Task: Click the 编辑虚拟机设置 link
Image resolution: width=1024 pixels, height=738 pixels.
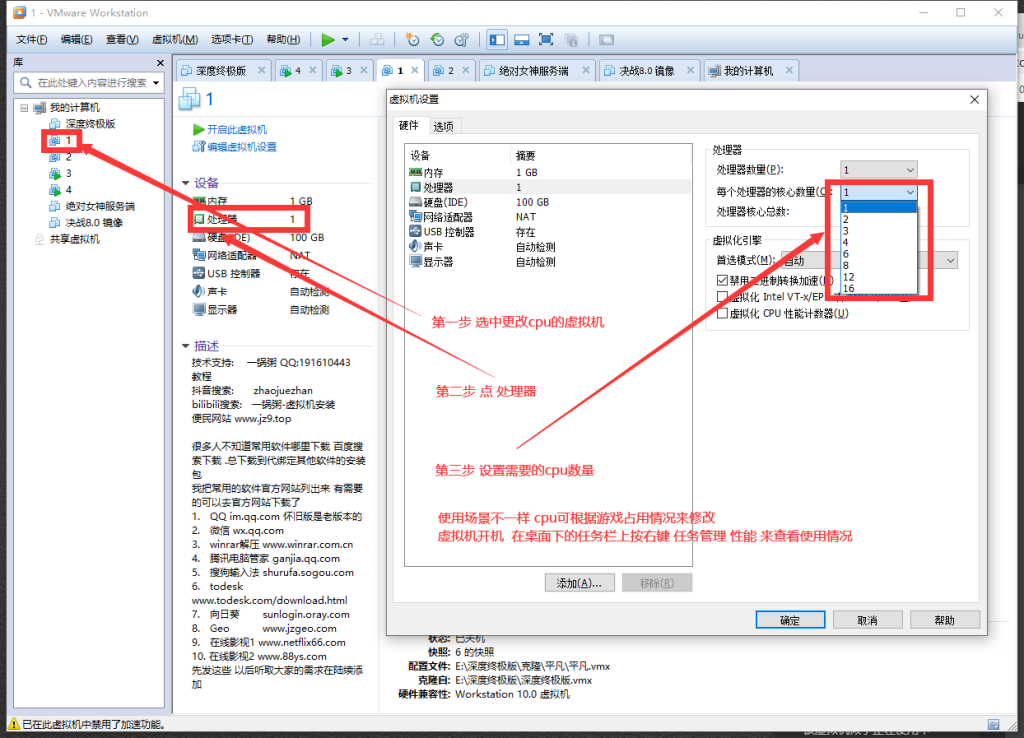Action: [241, 147]
